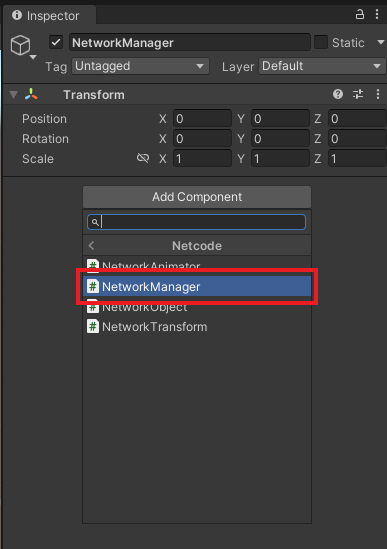Screen dimensions: 387x549
Task: Open the Inspector tab options menu
Action: (377, 14)
